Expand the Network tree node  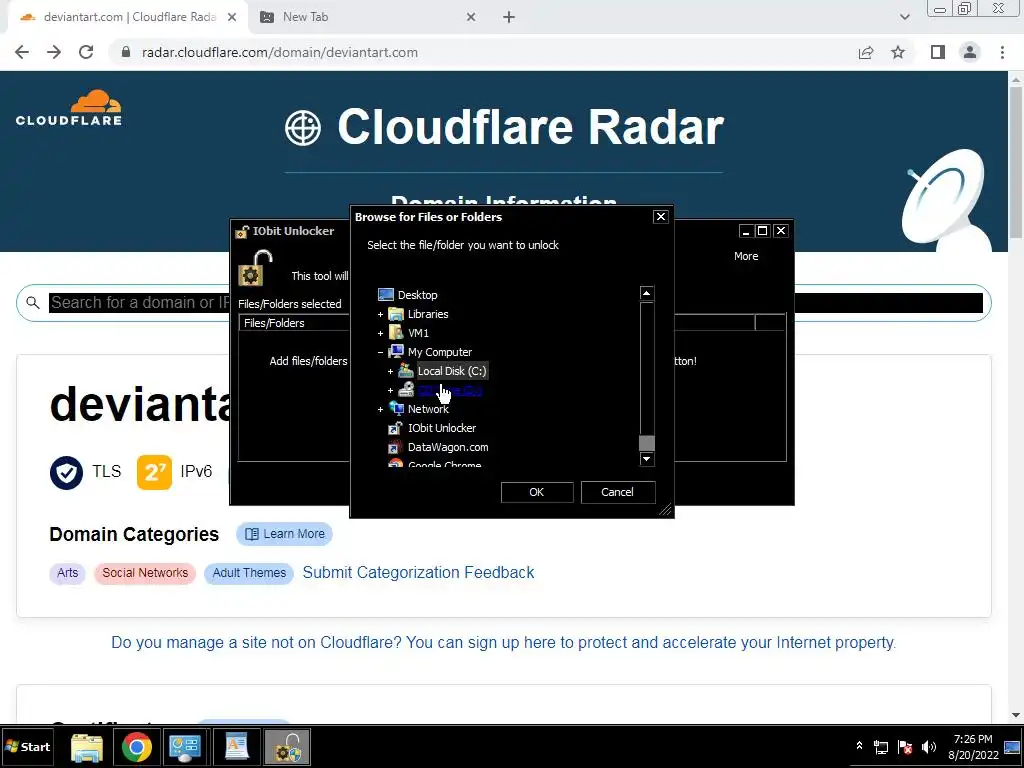click(x=380, y=409)
